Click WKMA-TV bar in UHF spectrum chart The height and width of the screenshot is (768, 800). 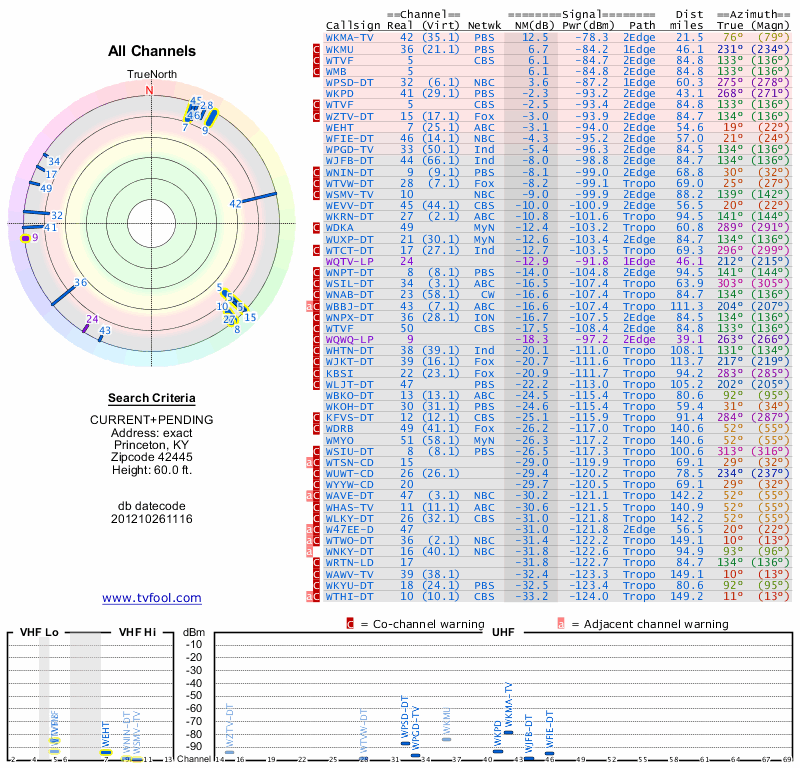coord(509,732)
